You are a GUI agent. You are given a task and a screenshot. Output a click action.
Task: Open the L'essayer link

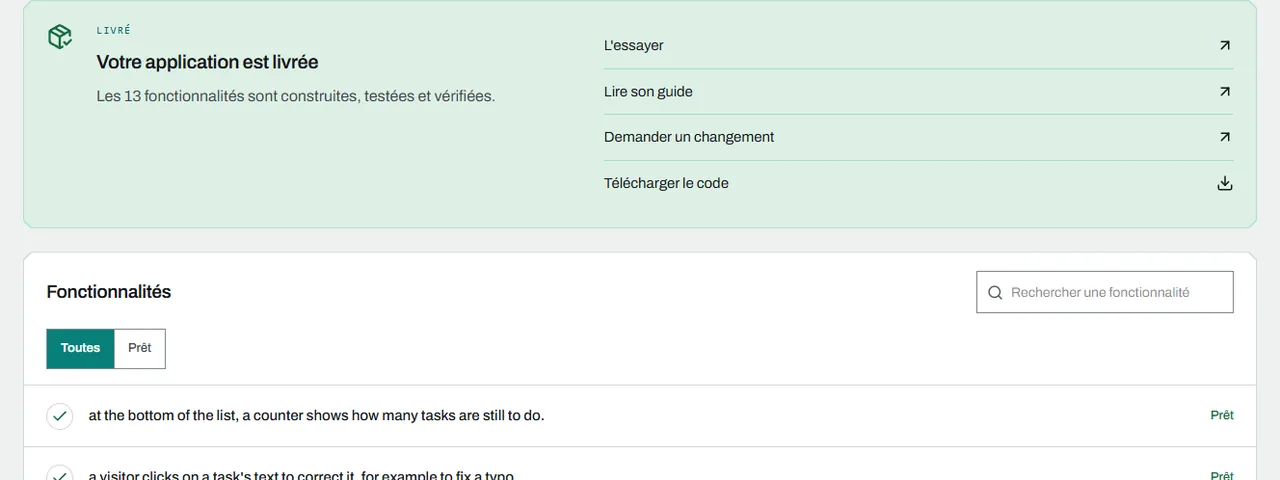[919, 45]
